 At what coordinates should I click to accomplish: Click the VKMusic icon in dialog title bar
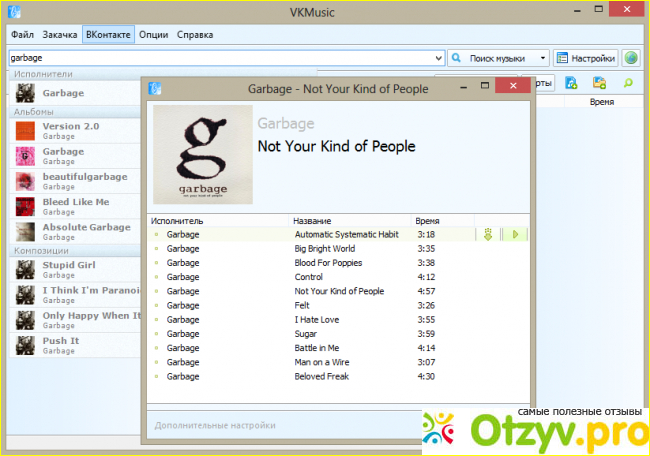pos(155,89)
